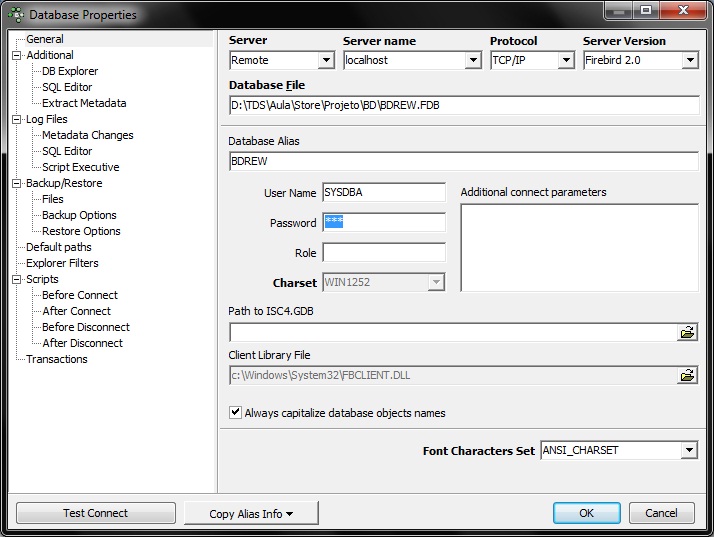Click browse folder icon for ISC4.GDB path
714x537 pixels.
687,332
